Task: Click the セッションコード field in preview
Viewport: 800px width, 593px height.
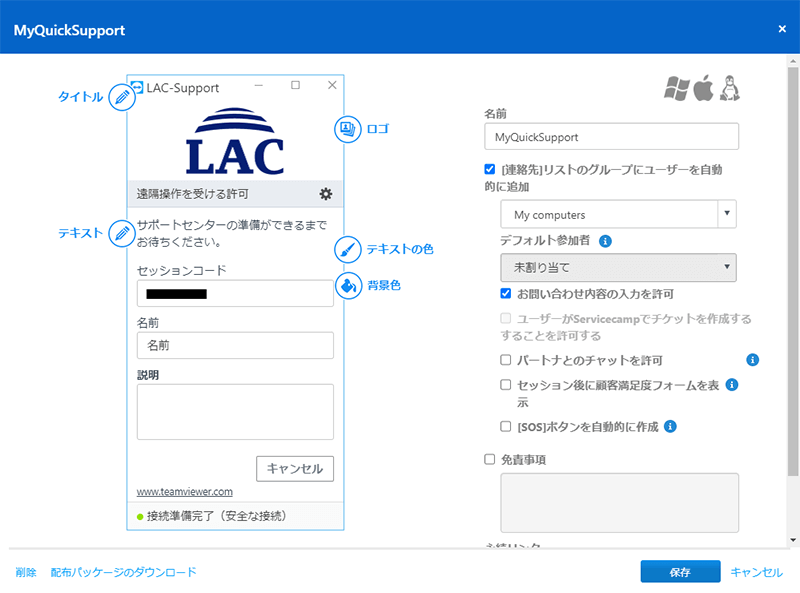Action: coord(235,293)
